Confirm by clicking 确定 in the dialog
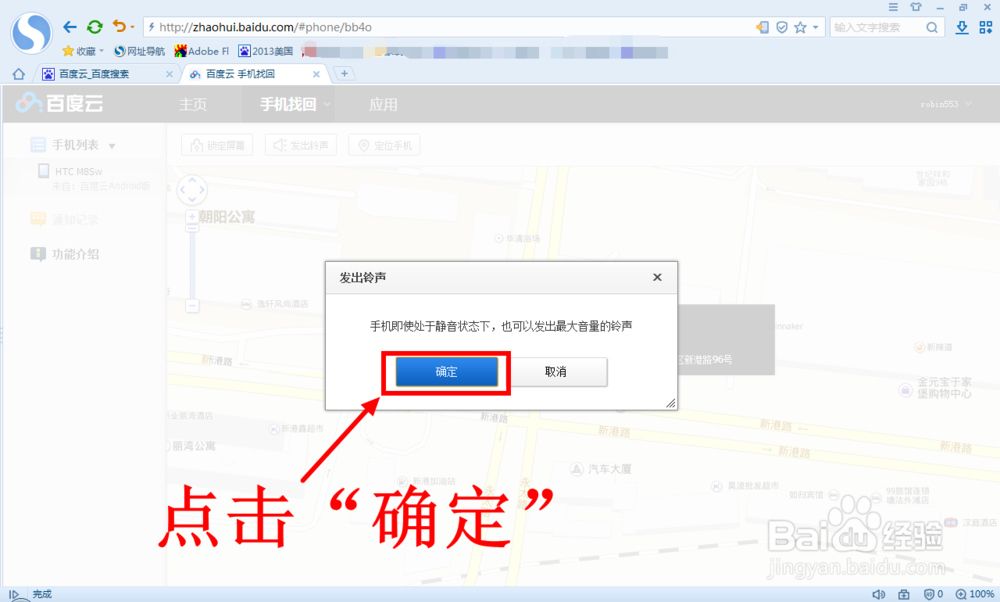The width and height of the screenshot is (1000, 602). click(x=445, y=371)
